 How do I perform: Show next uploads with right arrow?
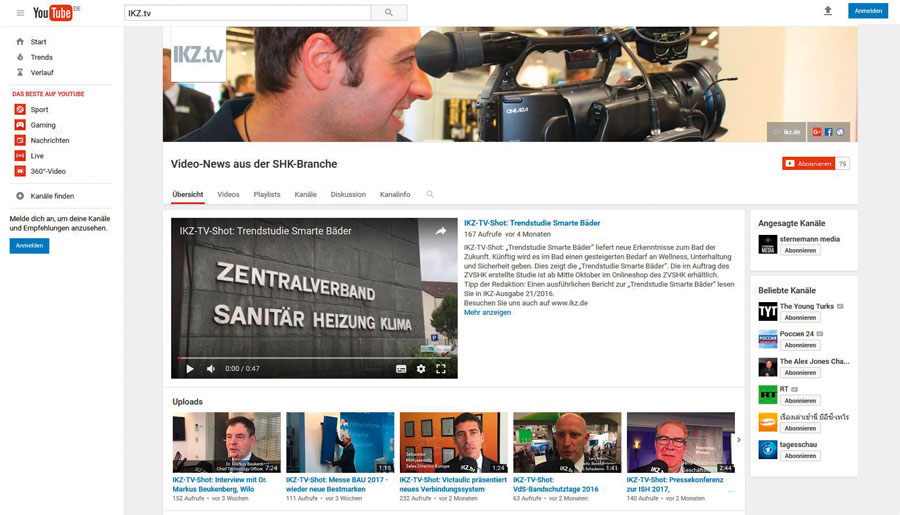739,440
